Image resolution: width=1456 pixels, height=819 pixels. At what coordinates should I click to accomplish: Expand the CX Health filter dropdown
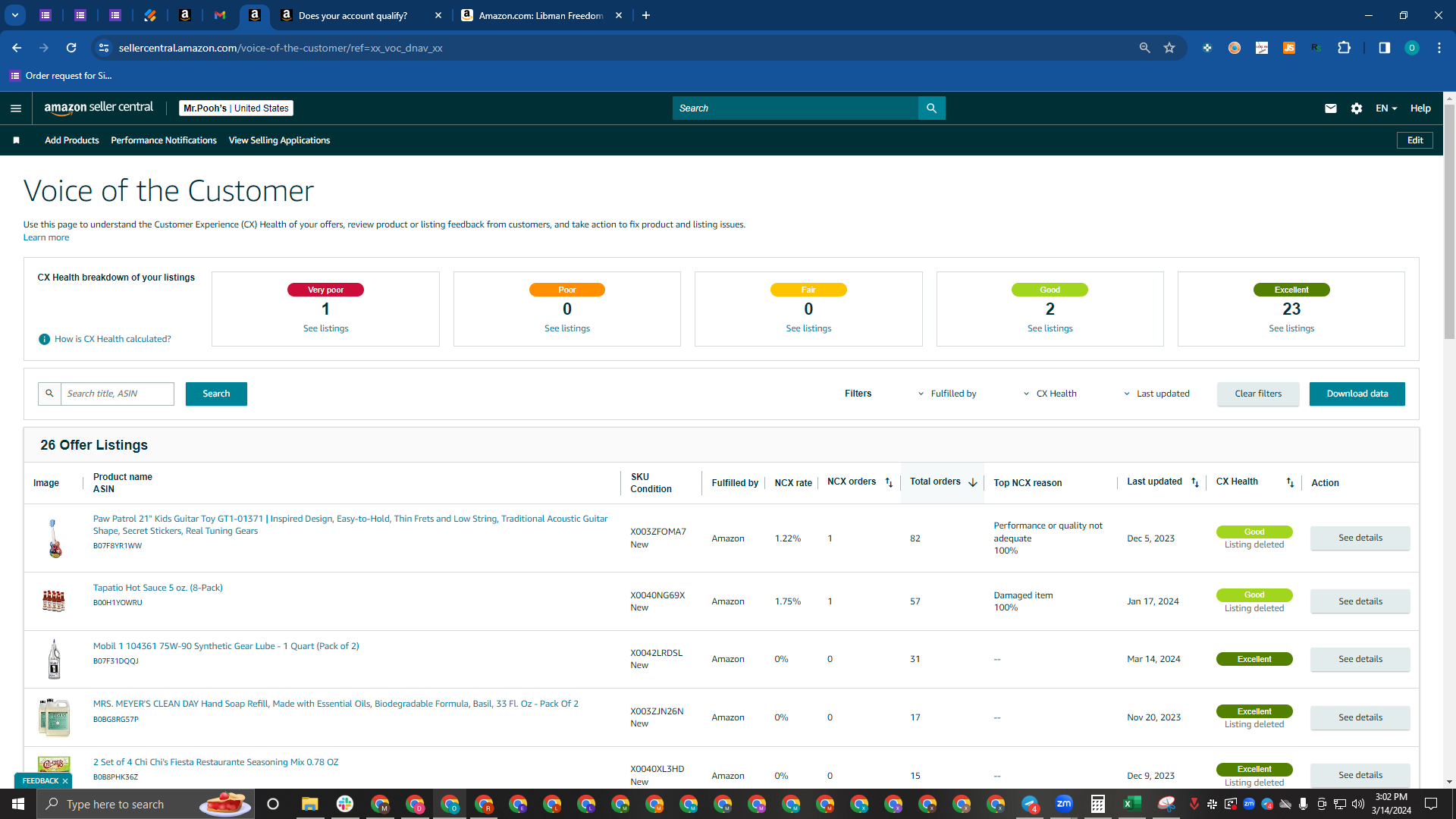click(x=1051, y=394)
